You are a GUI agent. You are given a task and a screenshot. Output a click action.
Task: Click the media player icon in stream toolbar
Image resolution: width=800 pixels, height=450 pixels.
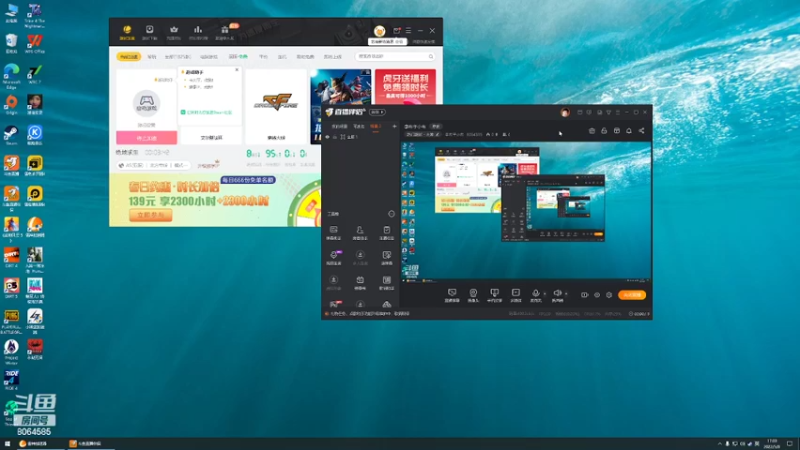(516, 293)
